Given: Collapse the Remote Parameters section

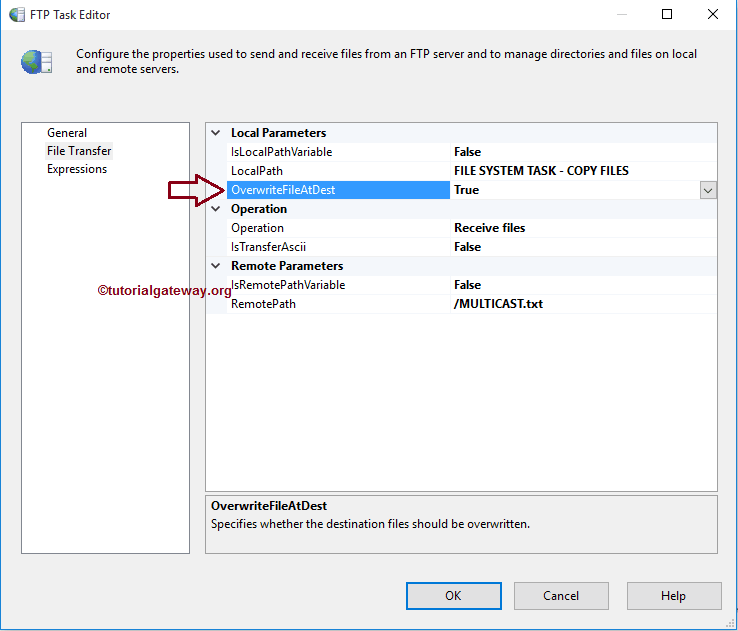Looking at the screenshot, I should pyautogui.click(x=216, y=266).
